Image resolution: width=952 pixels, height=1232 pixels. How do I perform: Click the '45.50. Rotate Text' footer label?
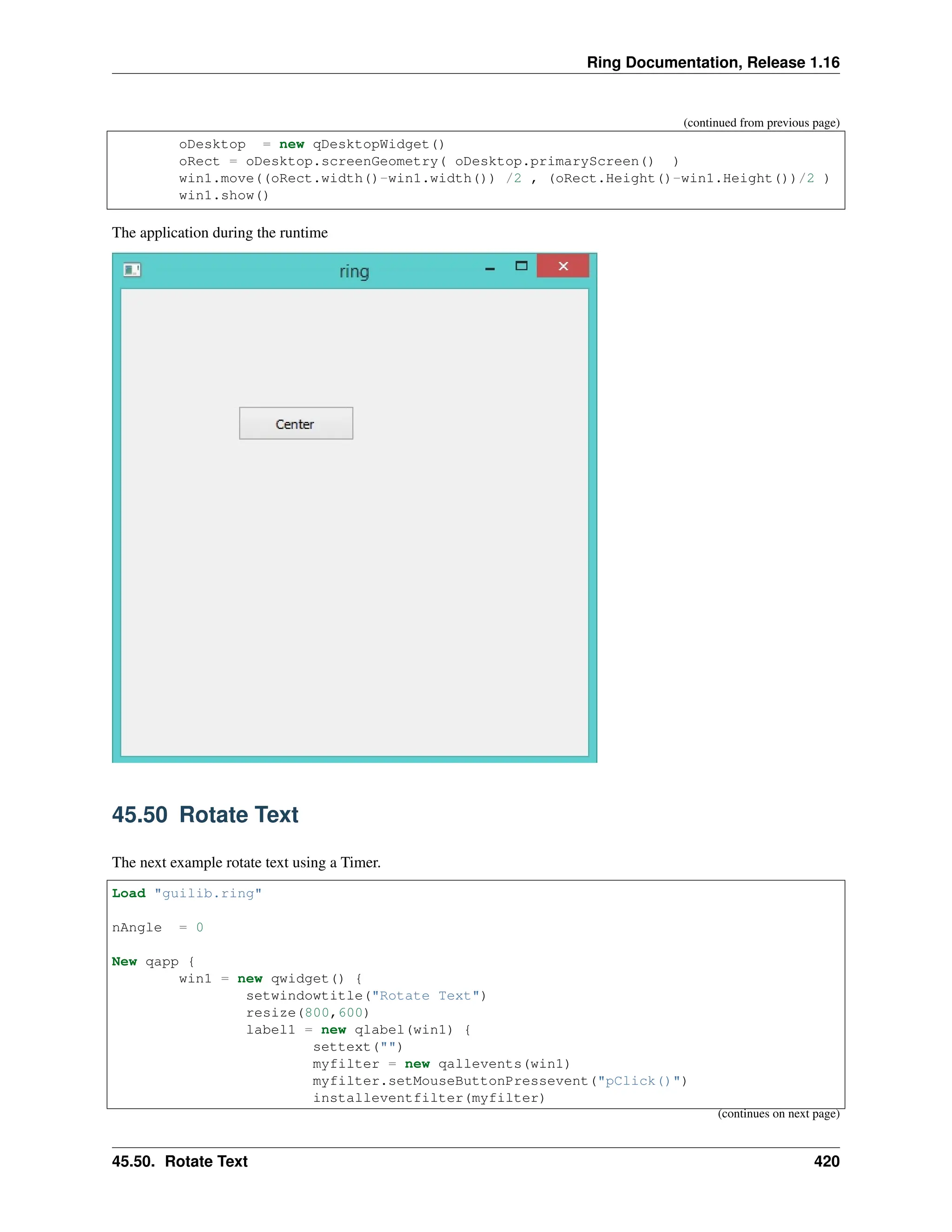(x=179, y=1161)
